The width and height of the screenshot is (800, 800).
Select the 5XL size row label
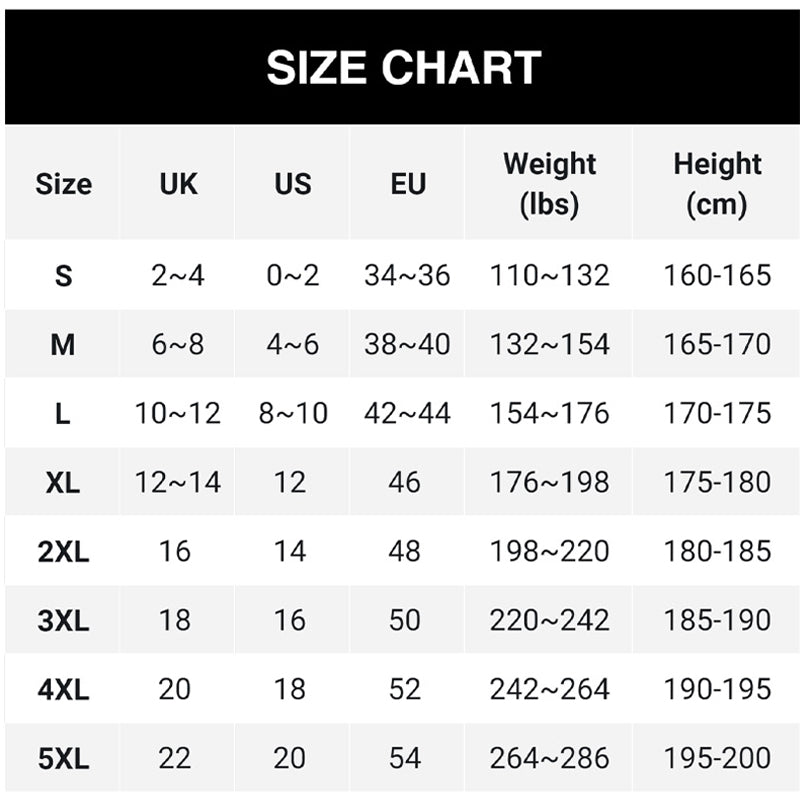pos(63,759)
